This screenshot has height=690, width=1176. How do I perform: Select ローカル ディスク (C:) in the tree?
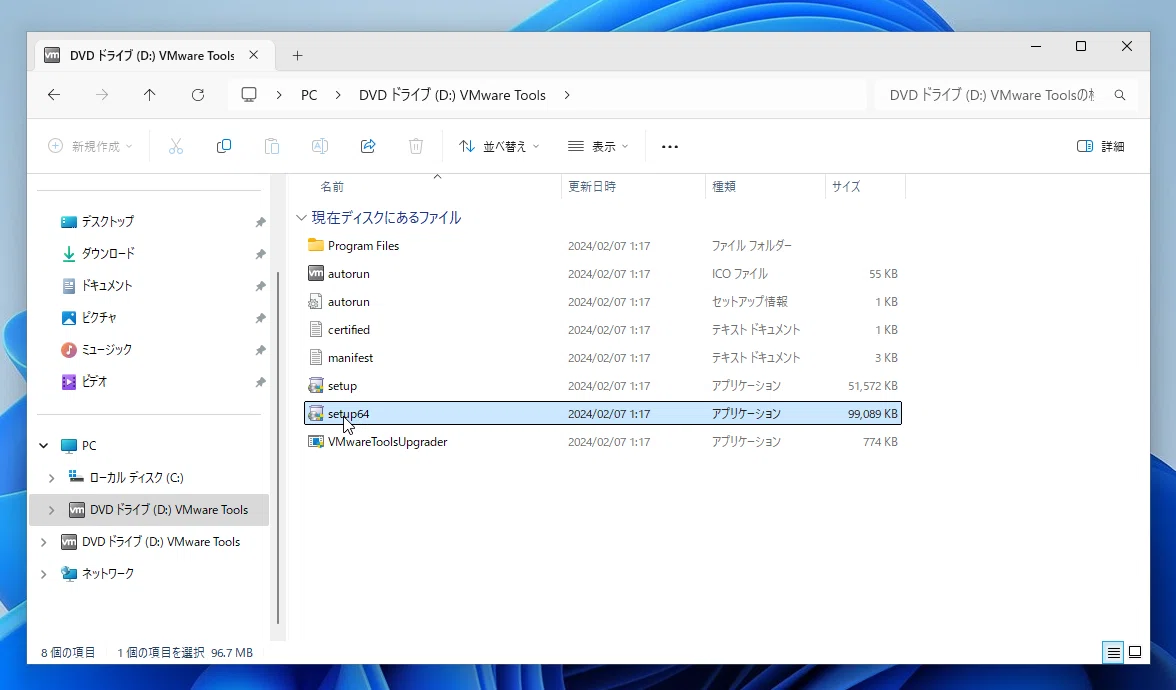click(x=136, y=478)
